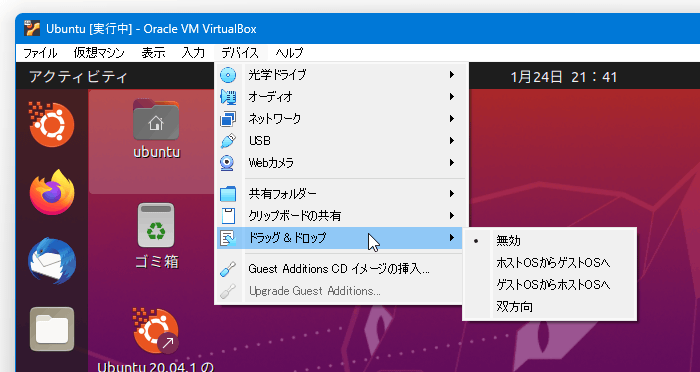Click the optical drive disc icon
Image resolution: width=700 pixels, height=372 pixels.
coord(228,75)
